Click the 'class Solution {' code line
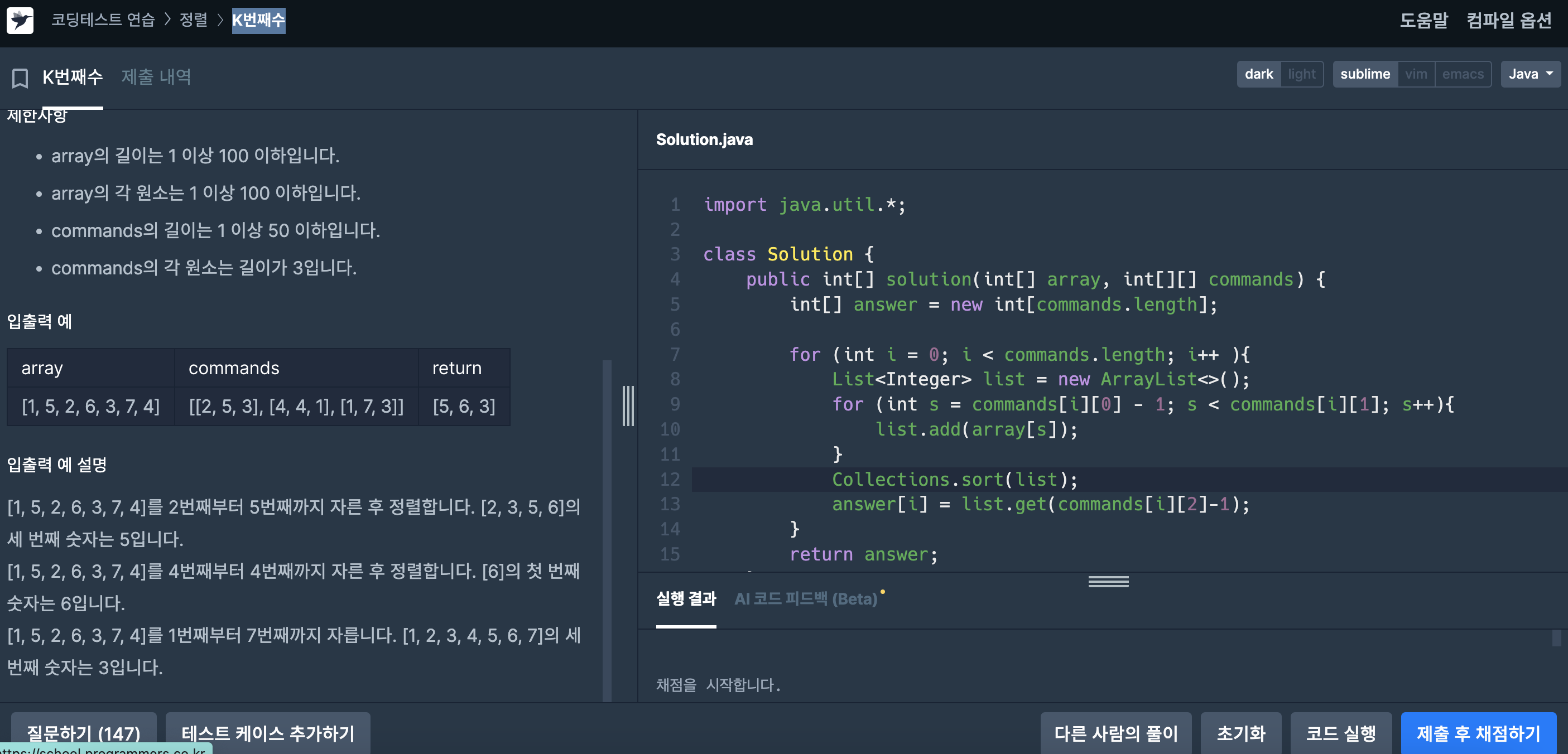 click(x=788, y=254)
